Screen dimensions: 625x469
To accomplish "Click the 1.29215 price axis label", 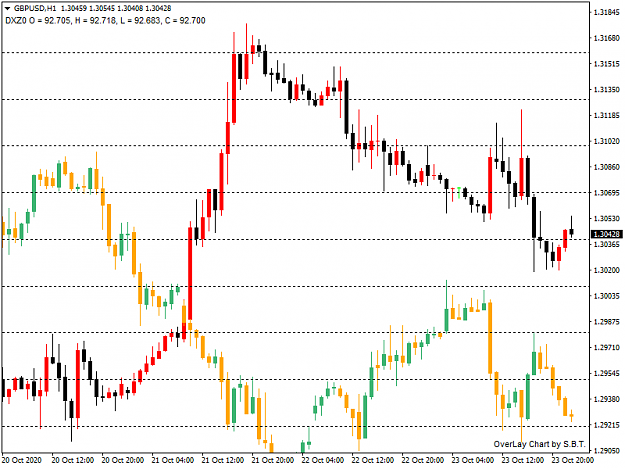I will point(607,425).
